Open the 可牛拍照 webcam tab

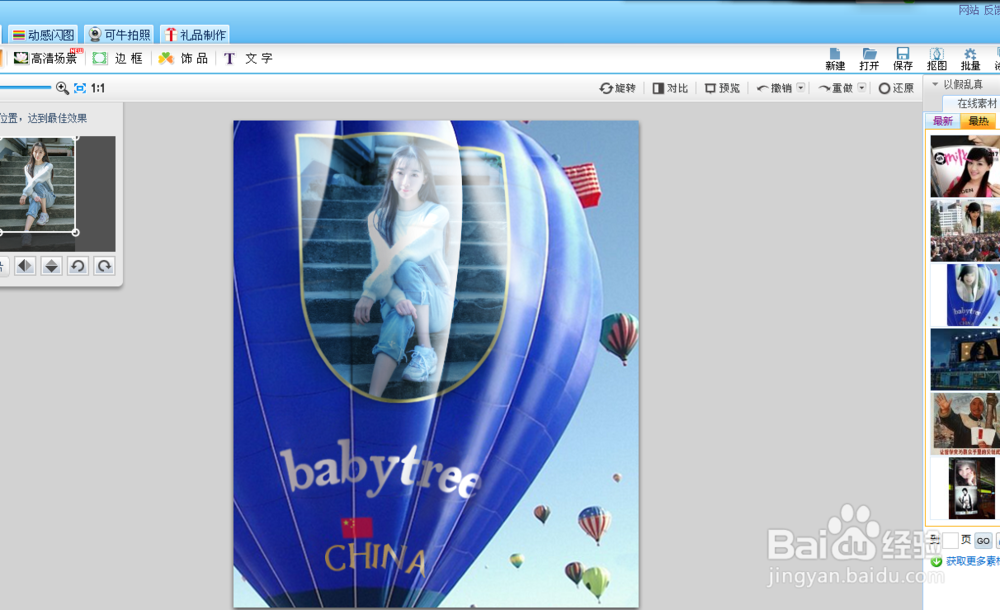click(119, 34)
